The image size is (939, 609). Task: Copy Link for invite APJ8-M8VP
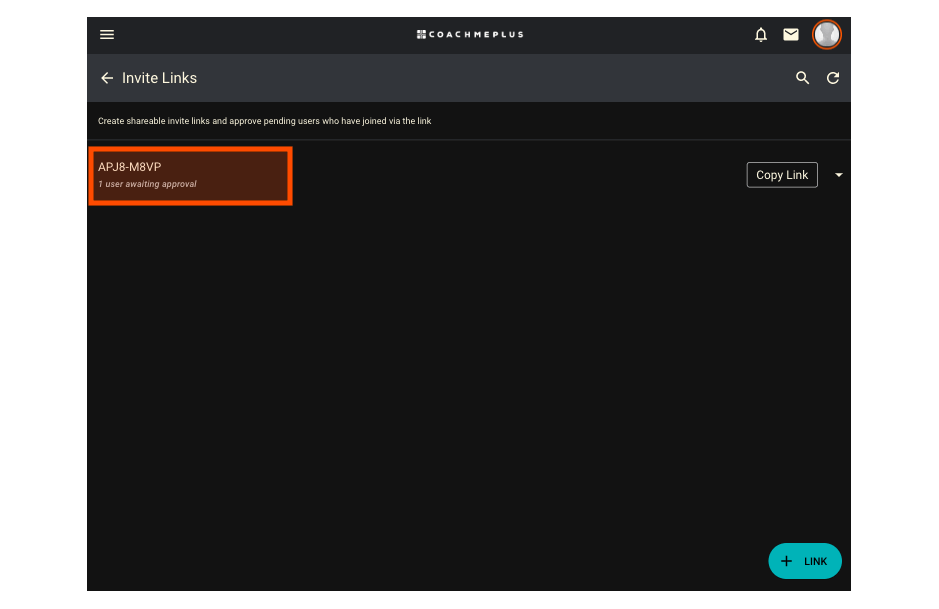pyautogui.click(x=782, y=175)
